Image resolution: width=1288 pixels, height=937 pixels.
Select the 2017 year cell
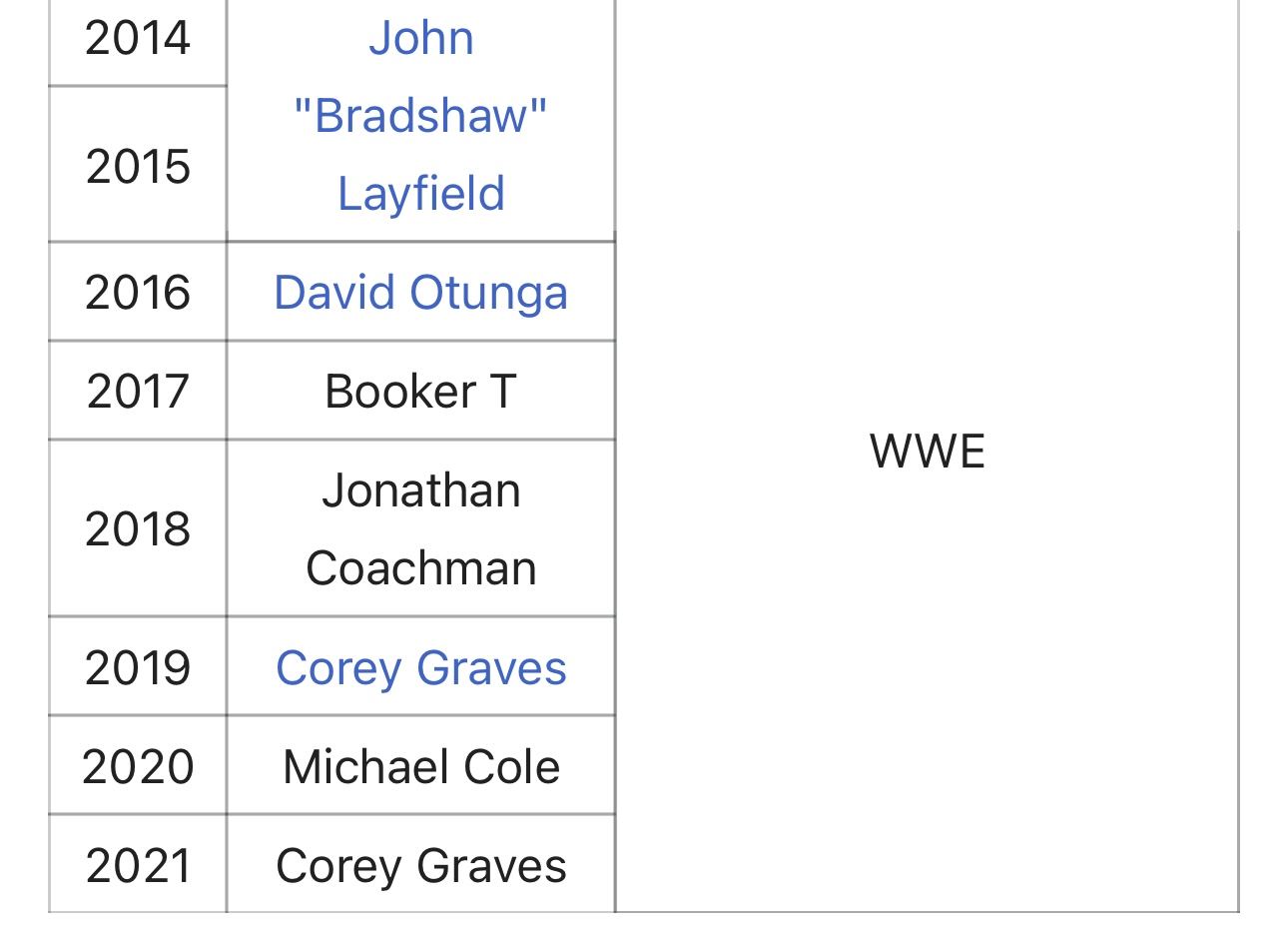click(138, 392)
